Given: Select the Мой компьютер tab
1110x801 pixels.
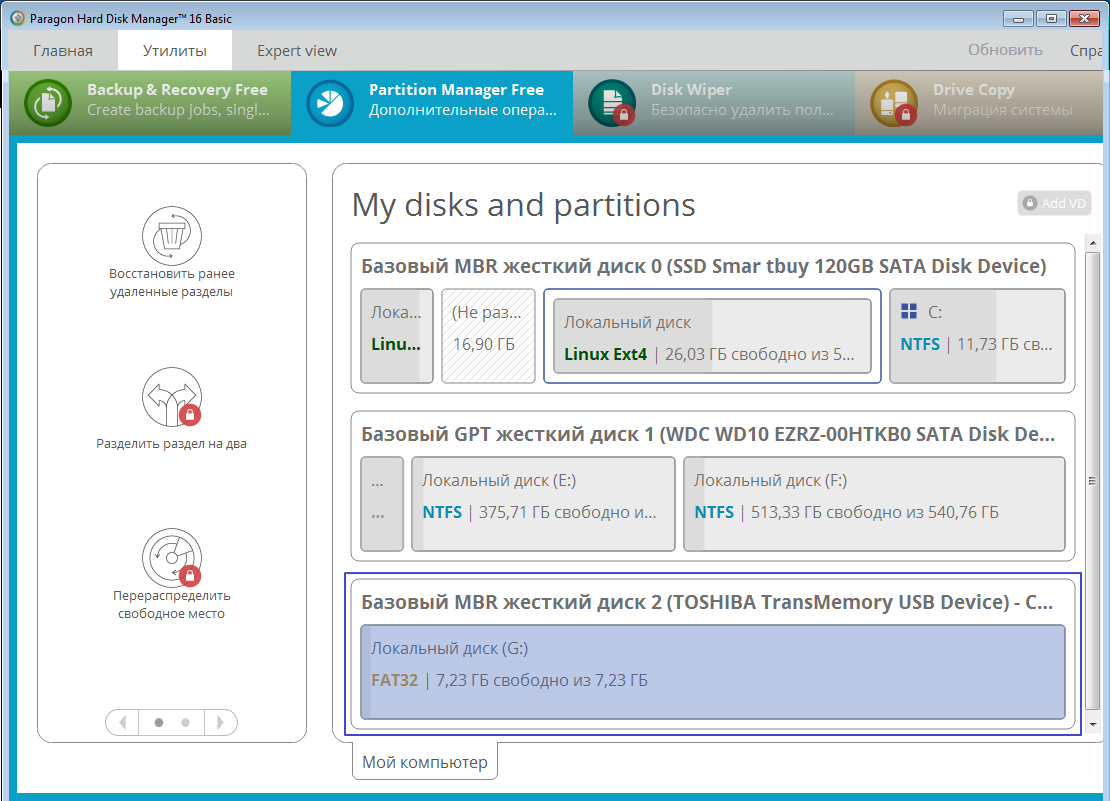Looking at the screenshot, I should [x=424, y=762].
